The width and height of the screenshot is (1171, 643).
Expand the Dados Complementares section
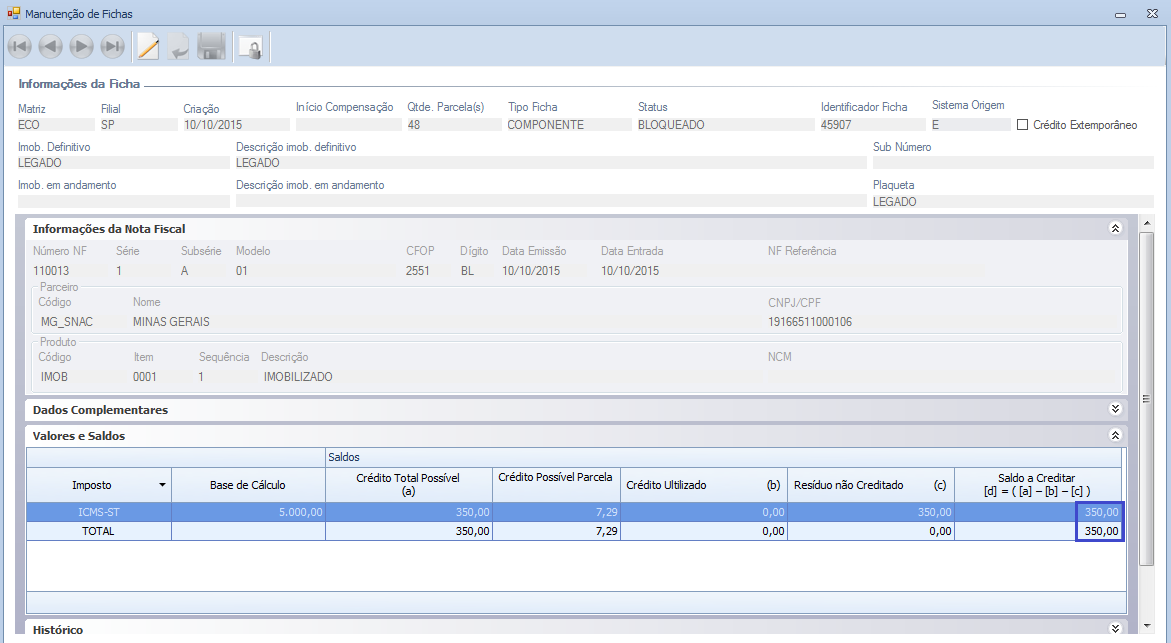[x=1115, y=410]
